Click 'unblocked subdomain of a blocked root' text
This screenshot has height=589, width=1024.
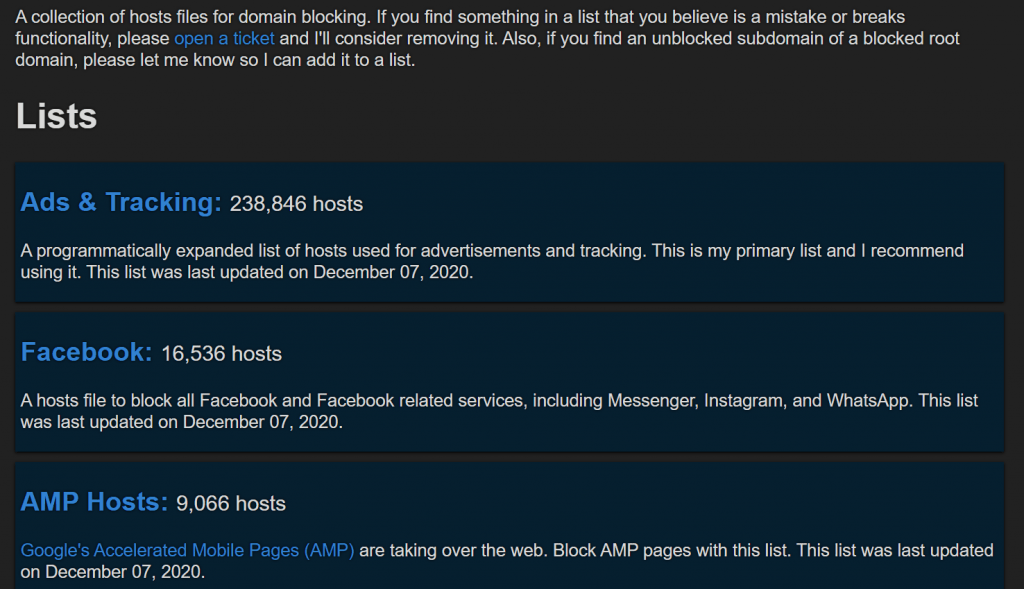pos(805,39)
